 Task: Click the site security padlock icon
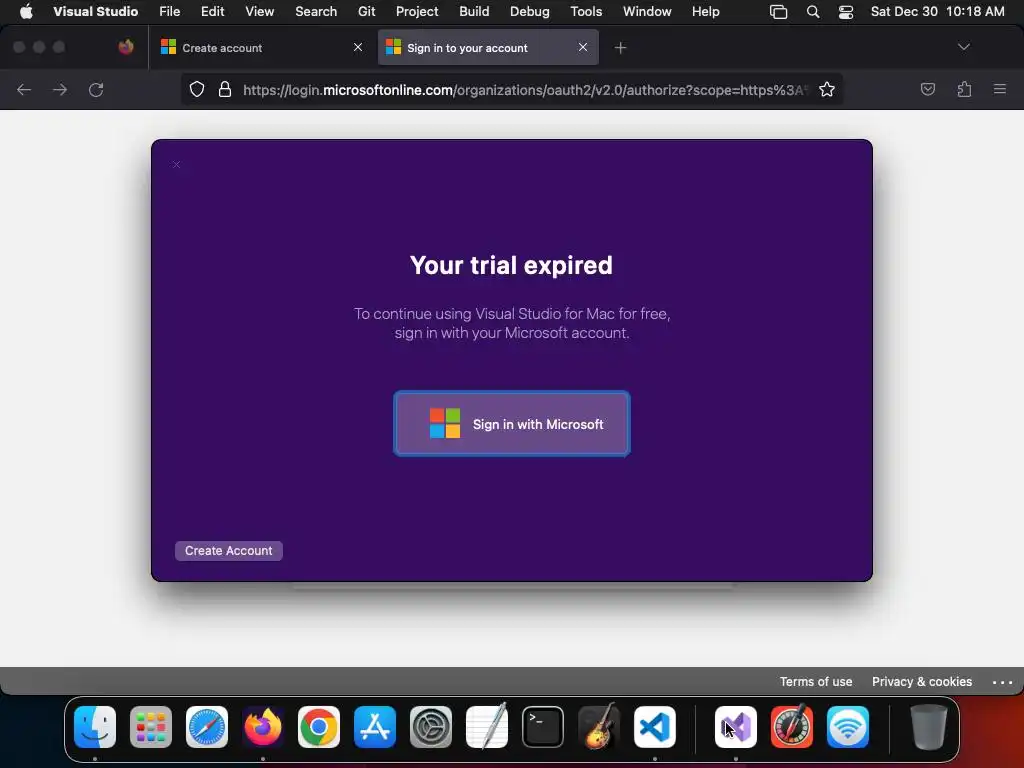tap(225, 89)
